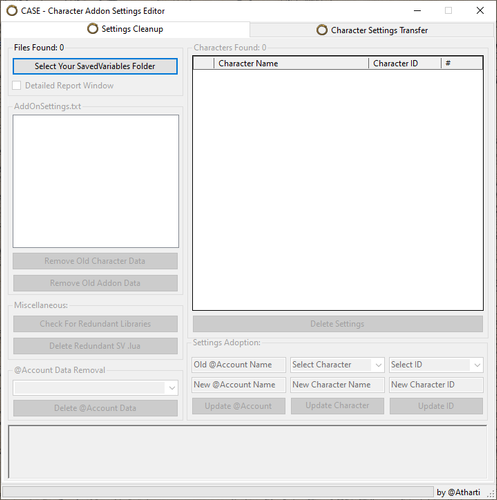Enable the Detailed Report Window checkbox
The image size is (497, 500).
pyautogui.click(x=17, y=85)
